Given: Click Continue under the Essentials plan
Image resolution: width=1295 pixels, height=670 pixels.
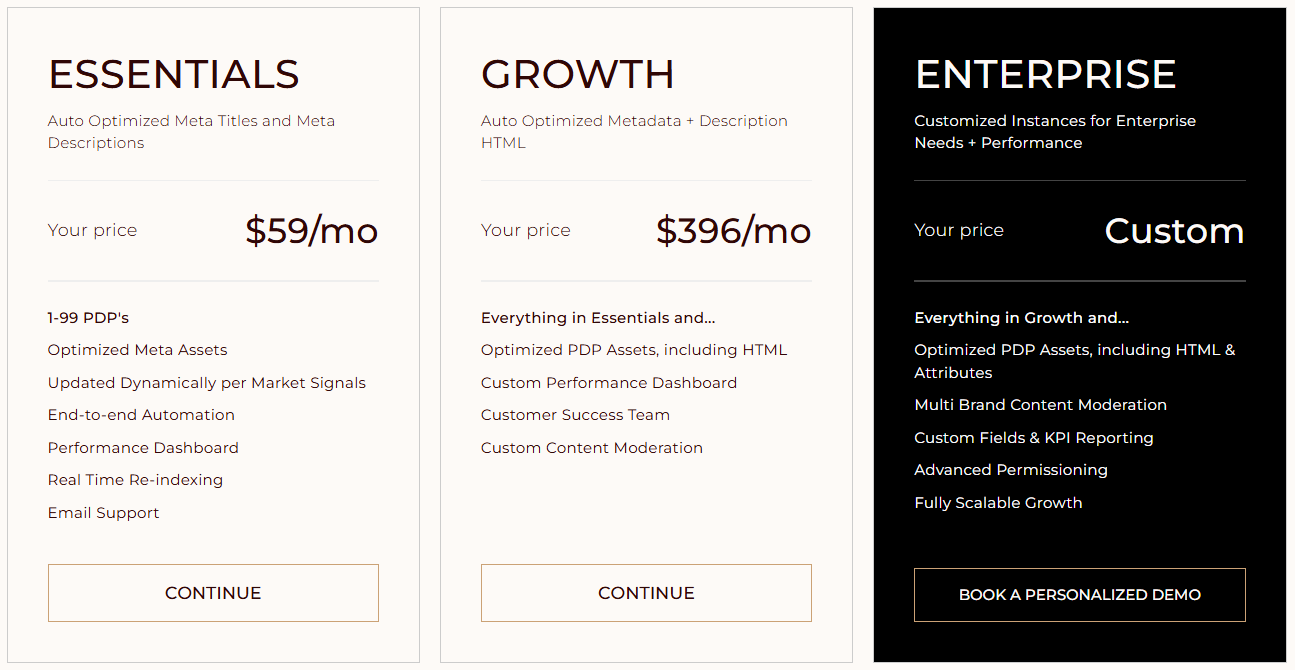Looking at the screenshot, I should coord(213,593).
